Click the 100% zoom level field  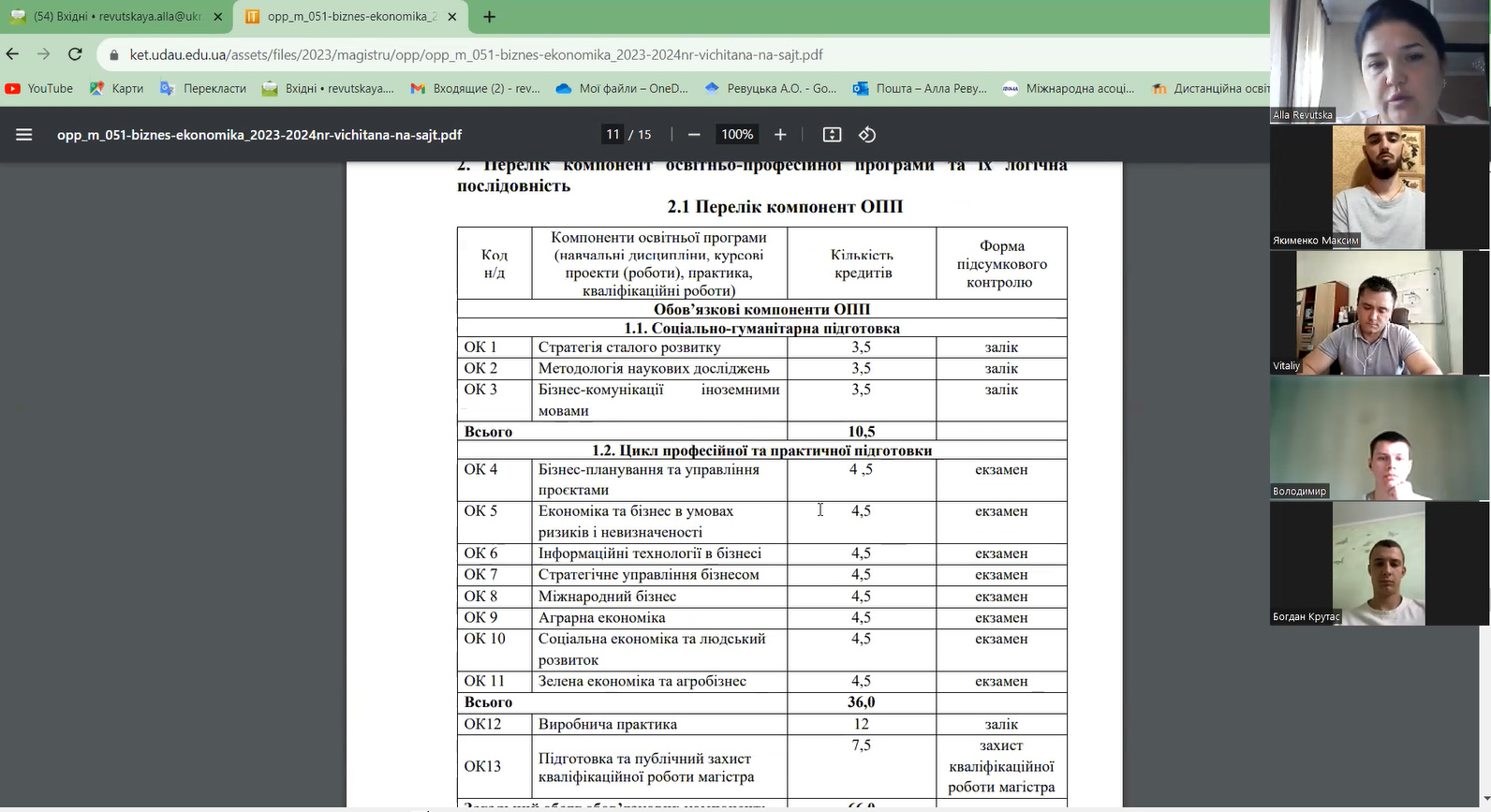point(737,135)
